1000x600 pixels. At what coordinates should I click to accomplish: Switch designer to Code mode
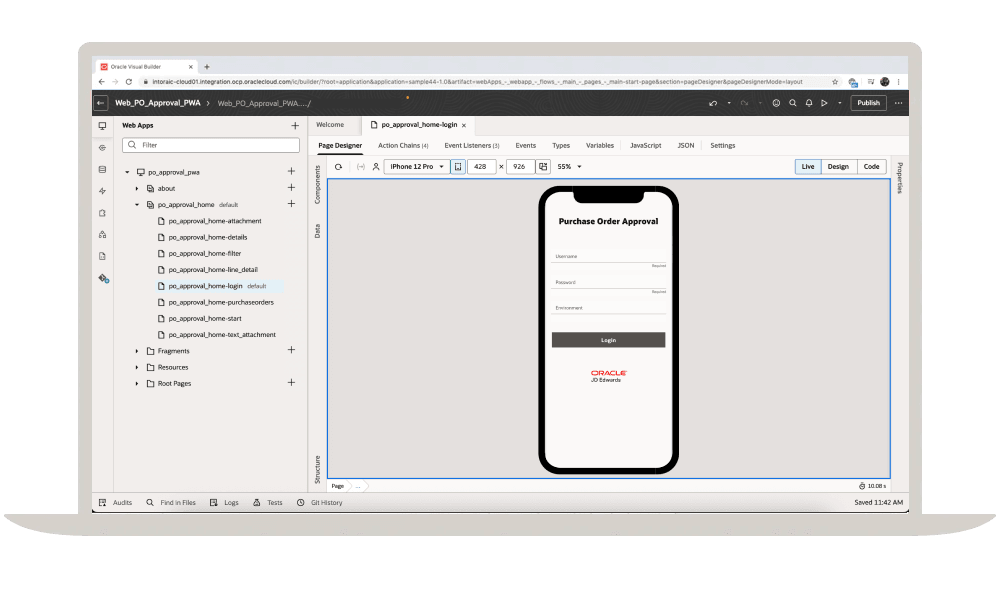click(x=872, y=166)
